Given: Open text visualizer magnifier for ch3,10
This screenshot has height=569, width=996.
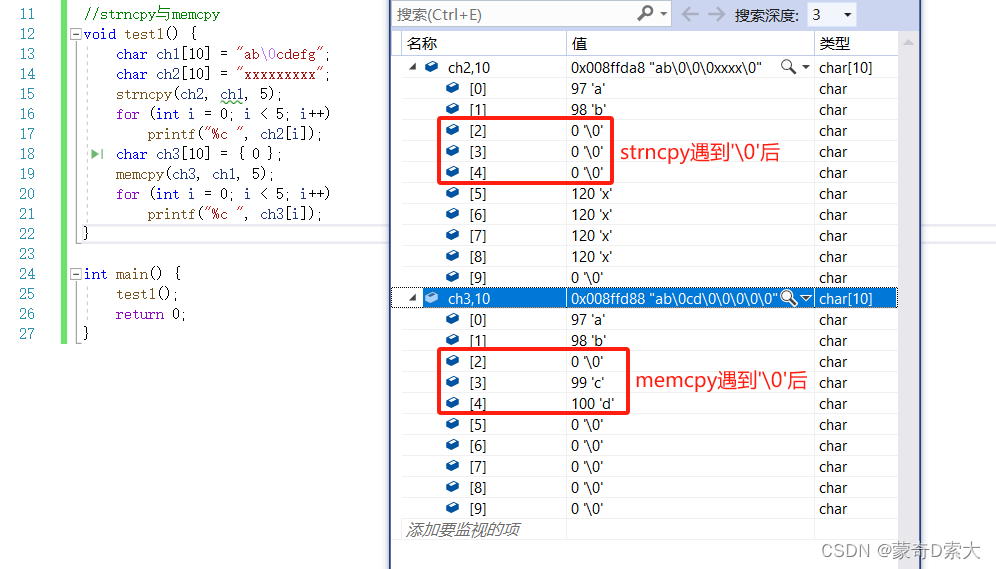Looking at the screenshot, I should pyautogui.click(x=788, y=297).
